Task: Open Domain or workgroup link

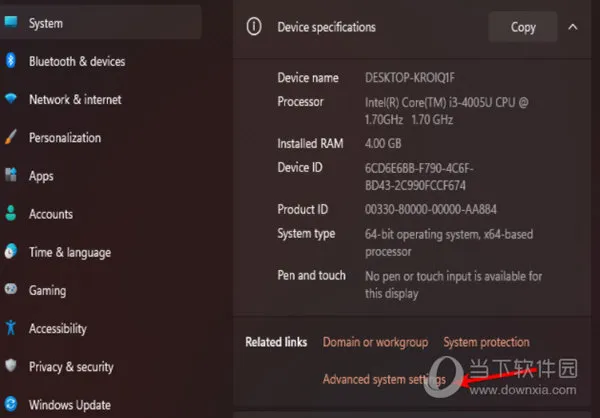Action: pos(375,342)
